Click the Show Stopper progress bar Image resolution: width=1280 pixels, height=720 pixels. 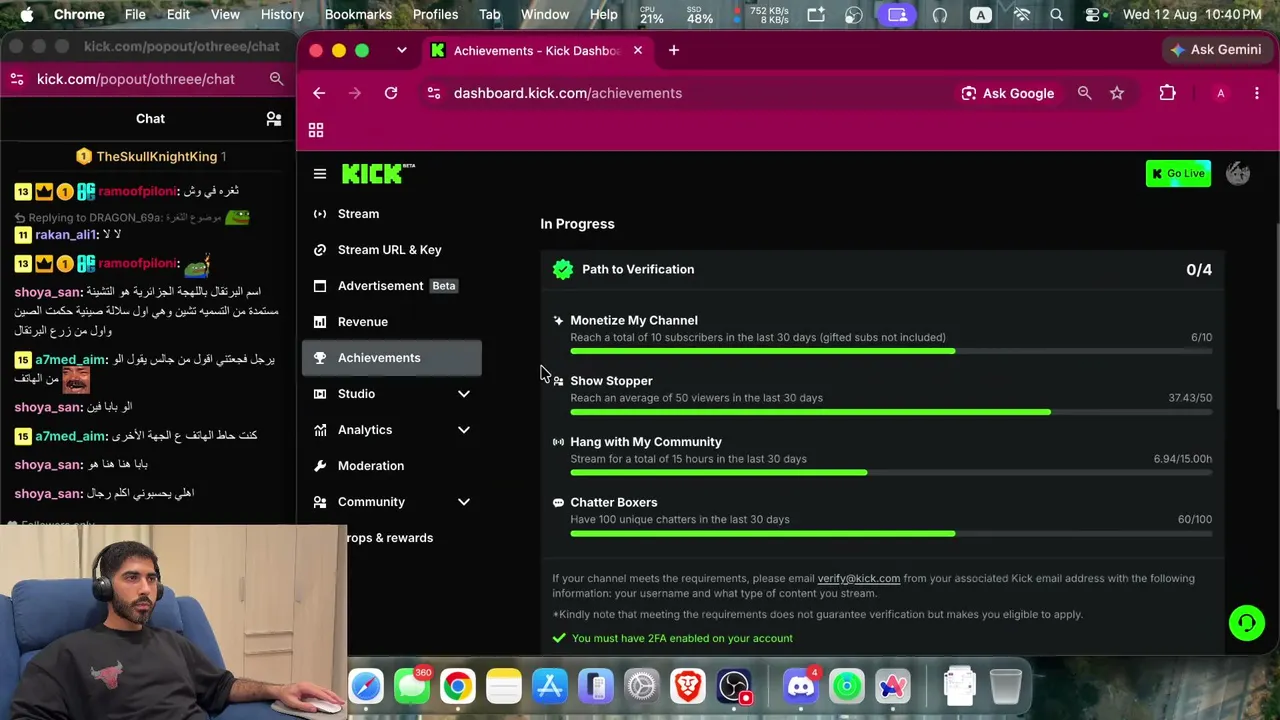(x=891, y=412)
